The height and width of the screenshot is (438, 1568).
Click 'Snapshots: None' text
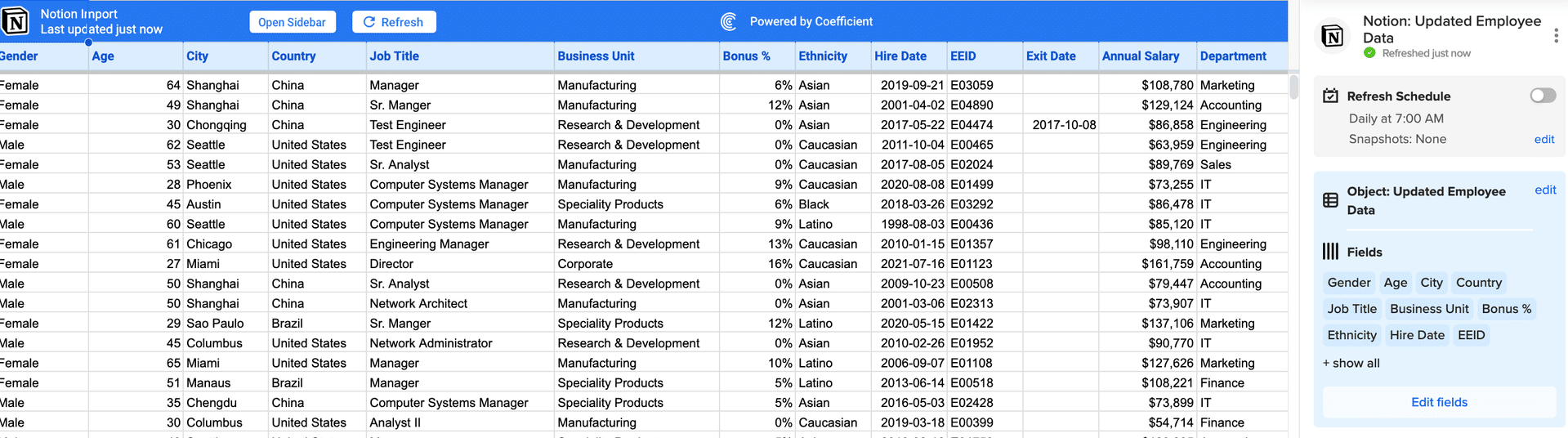pos(1397,139)
